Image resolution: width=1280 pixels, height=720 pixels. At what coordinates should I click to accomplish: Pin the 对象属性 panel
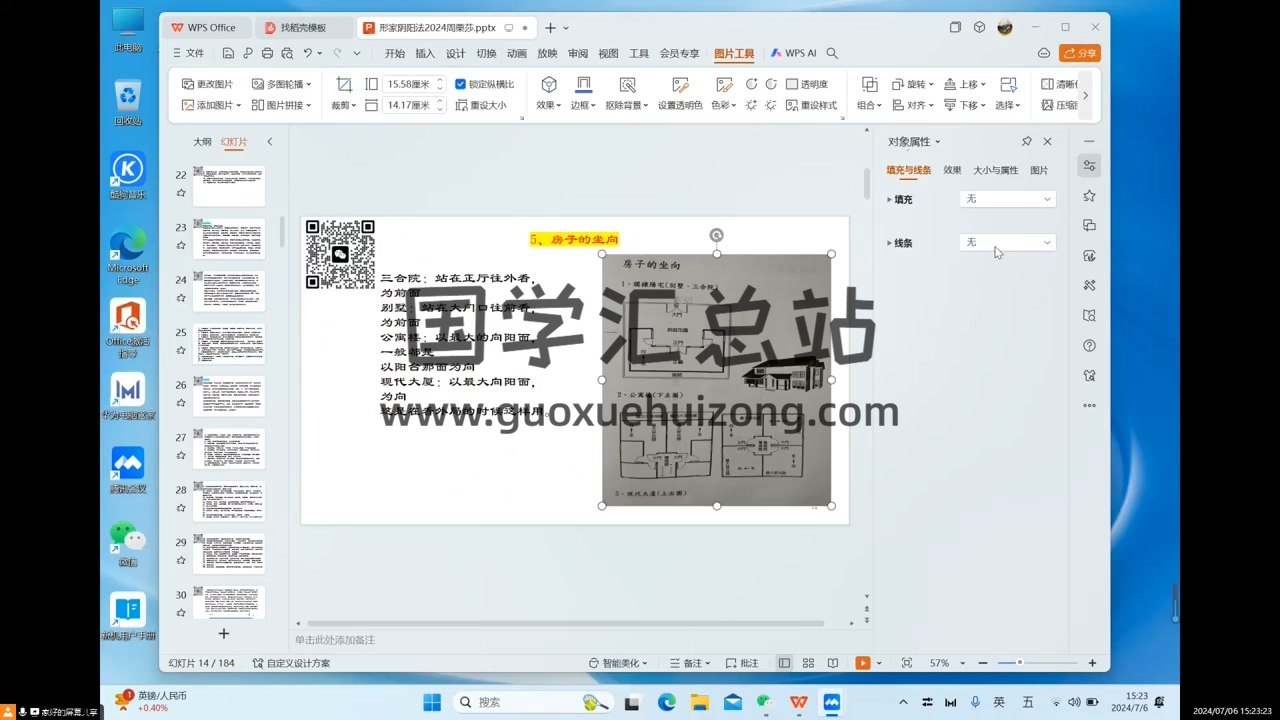(x=1026, y=142)
